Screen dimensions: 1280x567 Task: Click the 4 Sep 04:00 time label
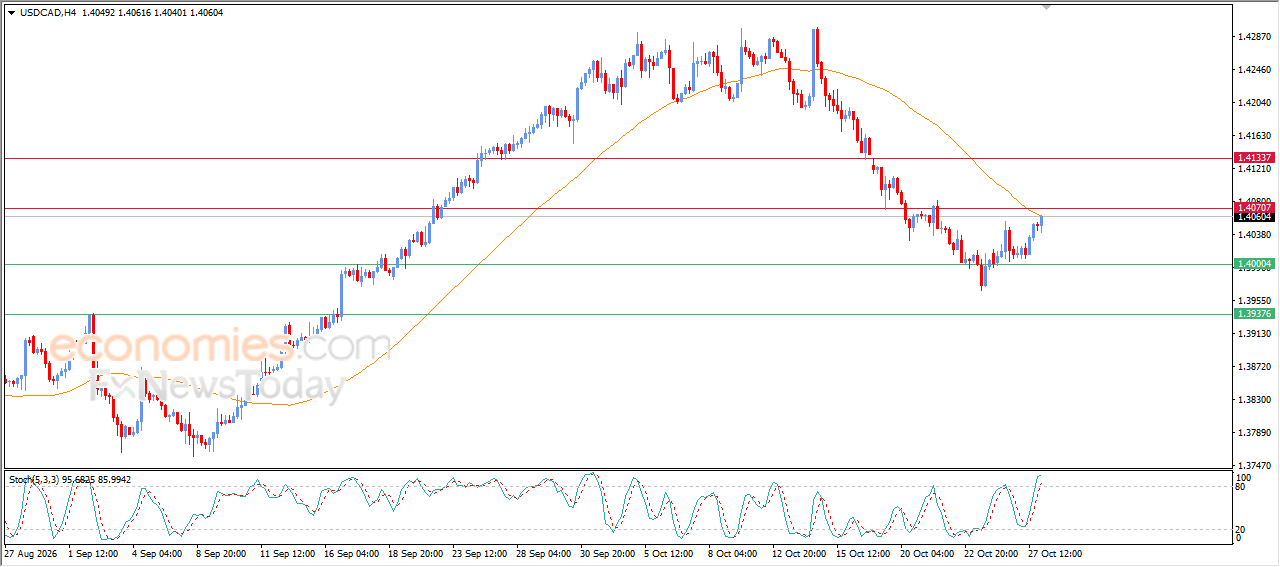[x=158, y=553]
